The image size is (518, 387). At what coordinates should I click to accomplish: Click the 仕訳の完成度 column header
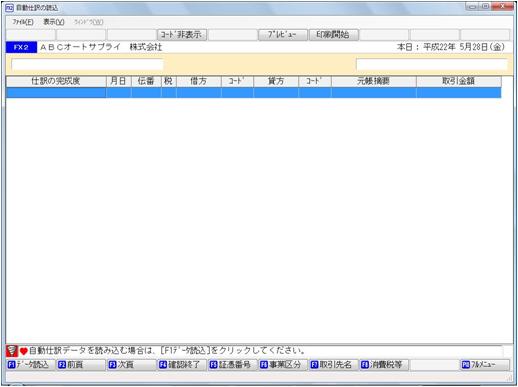[x=56, y=81]
